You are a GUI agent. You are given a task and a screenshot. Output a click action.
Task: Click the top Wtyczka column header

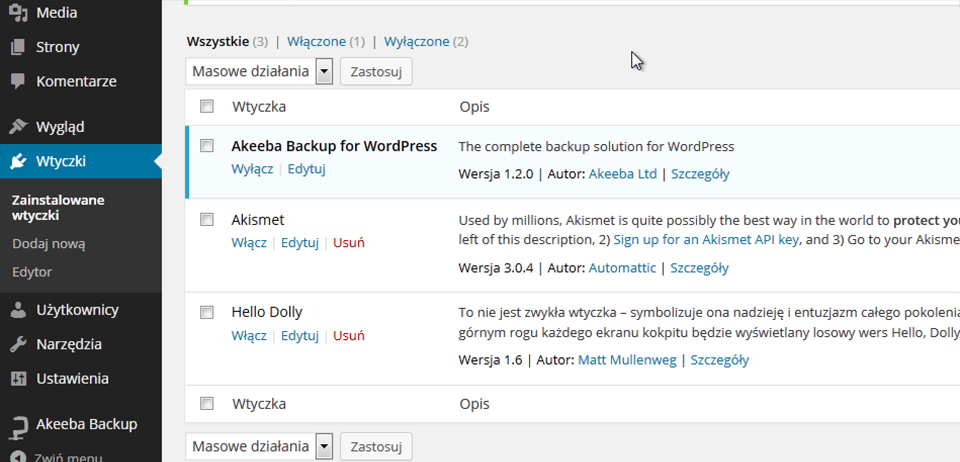259,107
